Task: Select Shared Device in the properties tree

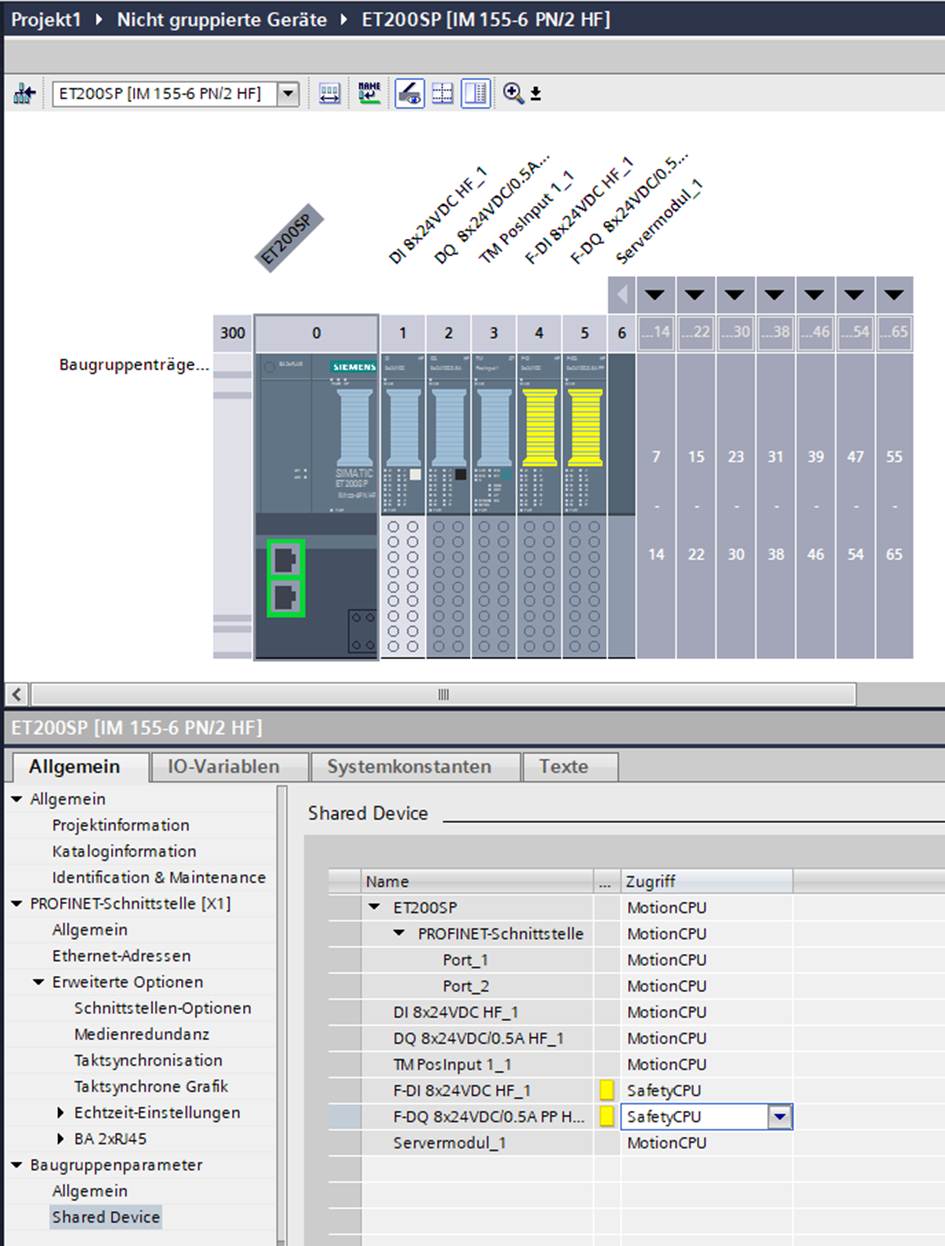Action: (x=105, y=1217)
